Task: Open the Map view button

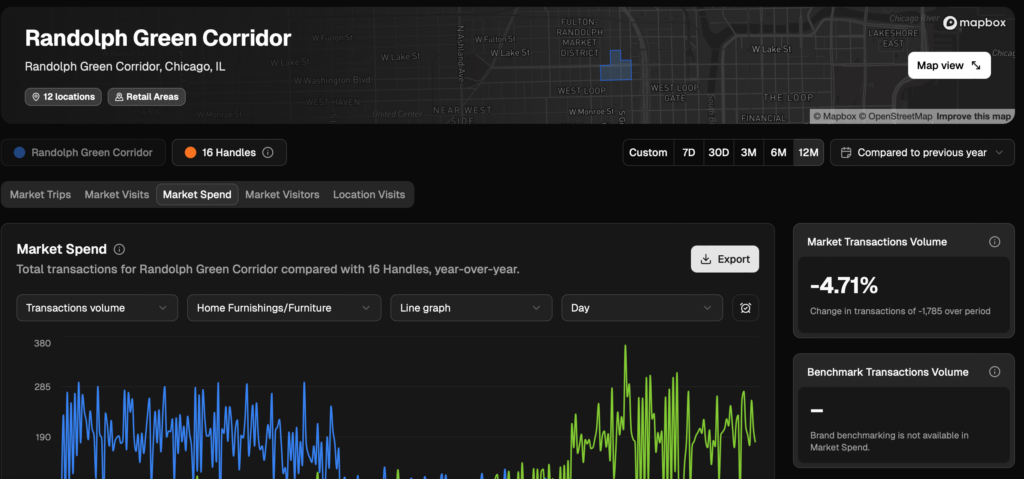Action: click(x=949, y=65)
